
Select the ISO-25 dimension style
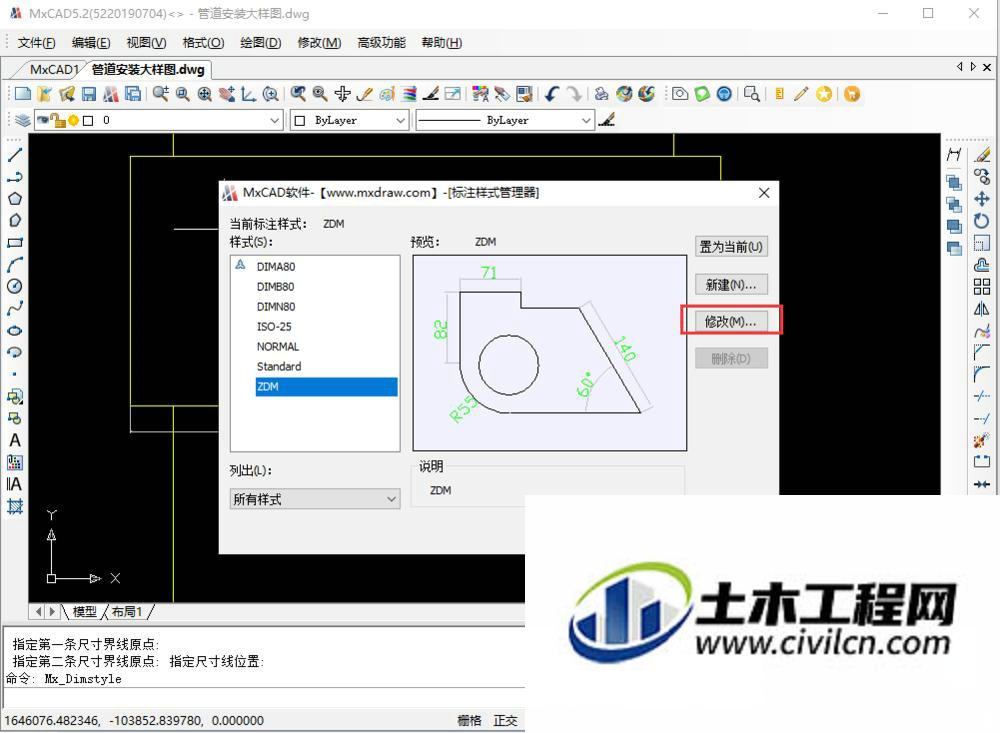coord(274,327)
